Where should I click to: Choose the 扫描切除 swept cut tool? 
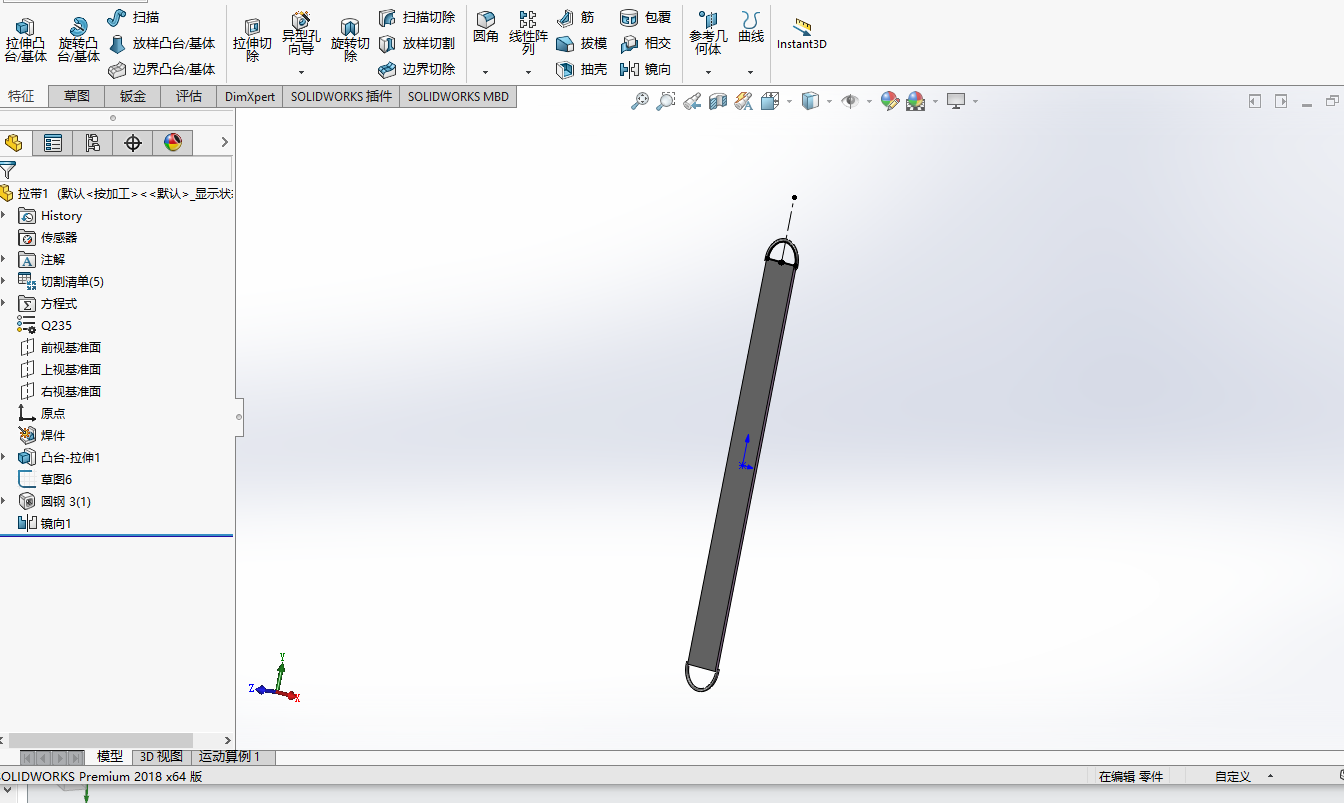pyautogui.click(x=417, y=17)
